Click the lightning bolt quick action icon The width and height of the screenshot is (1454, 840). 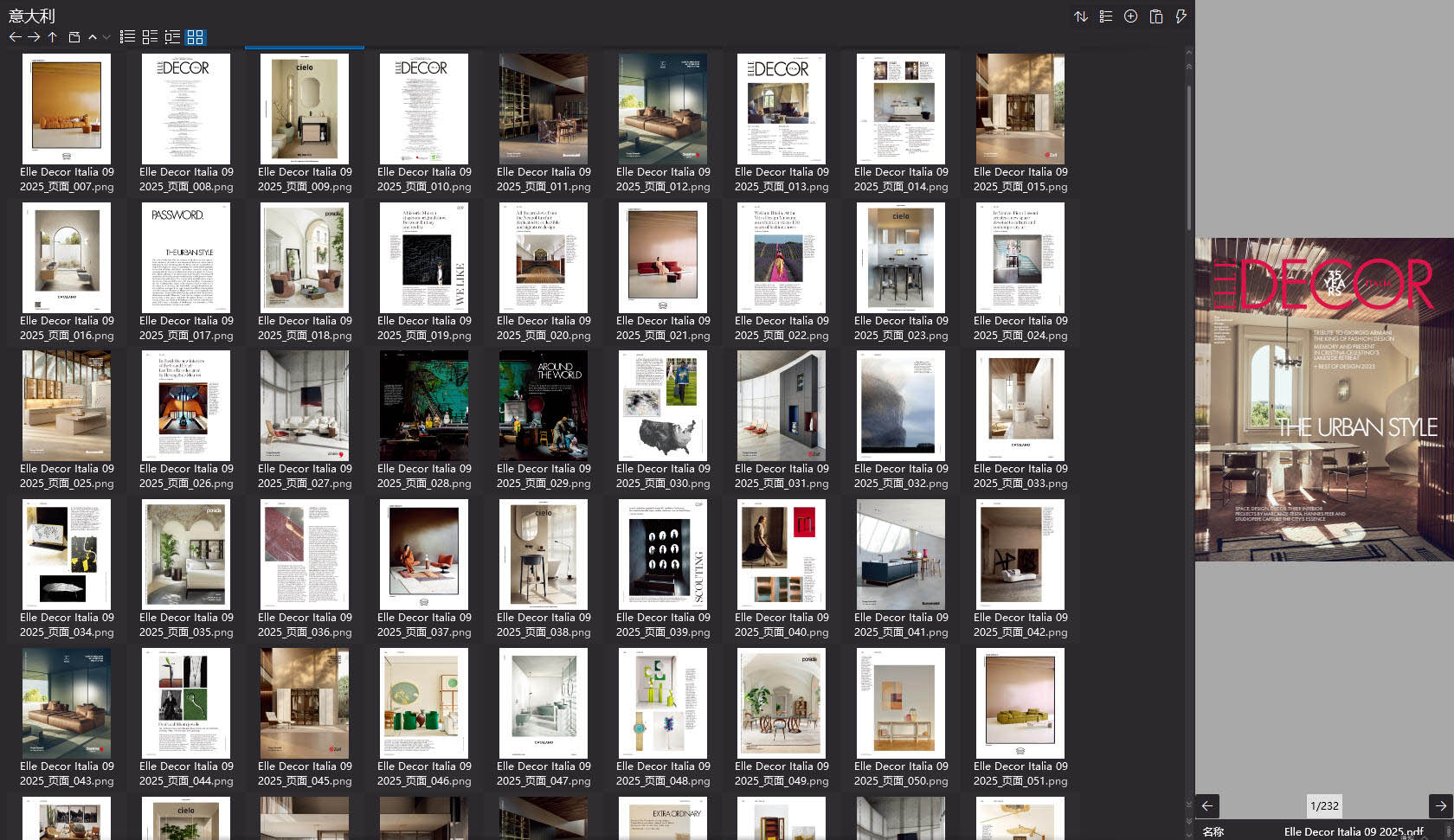tap(1181, 16)
